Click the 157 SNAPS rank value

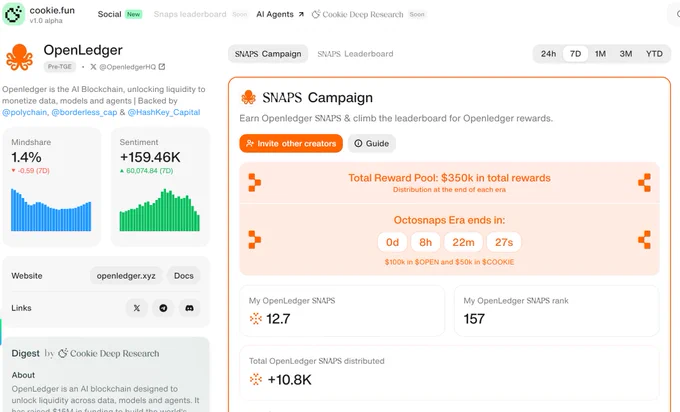[x=474, y=319]
